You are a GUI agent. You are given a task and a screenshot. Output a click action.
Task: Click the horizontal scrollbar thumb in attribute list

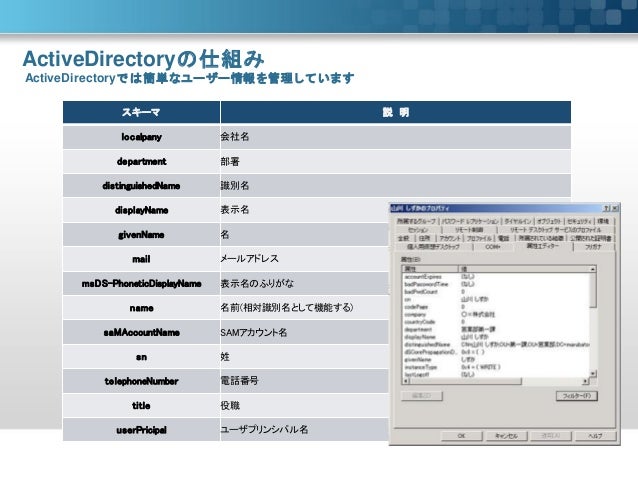465,381
